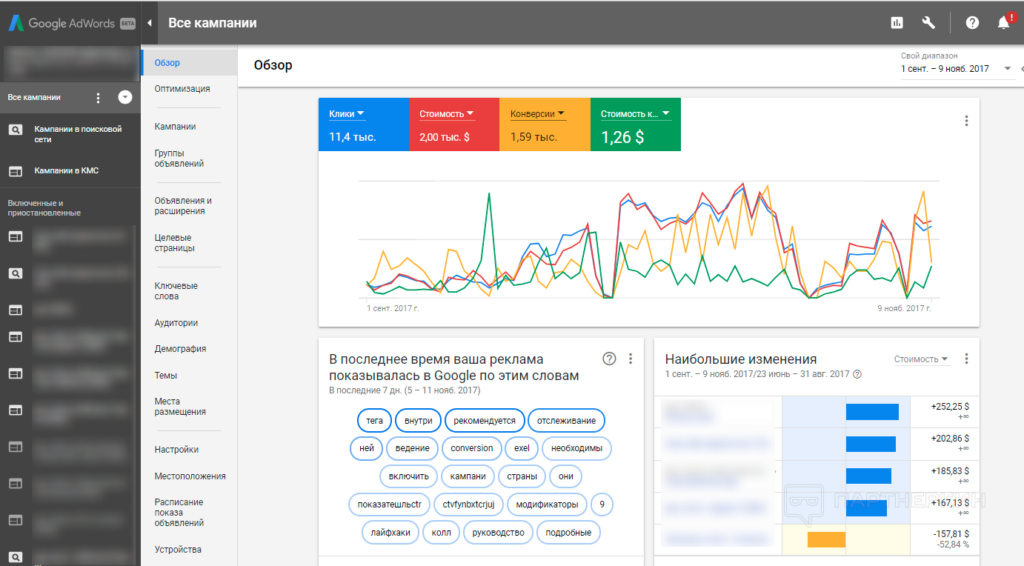The height and width of the screenshot is (566, 1024).
Task: Open the Оптимизация menu item
Action: point(182,89)
